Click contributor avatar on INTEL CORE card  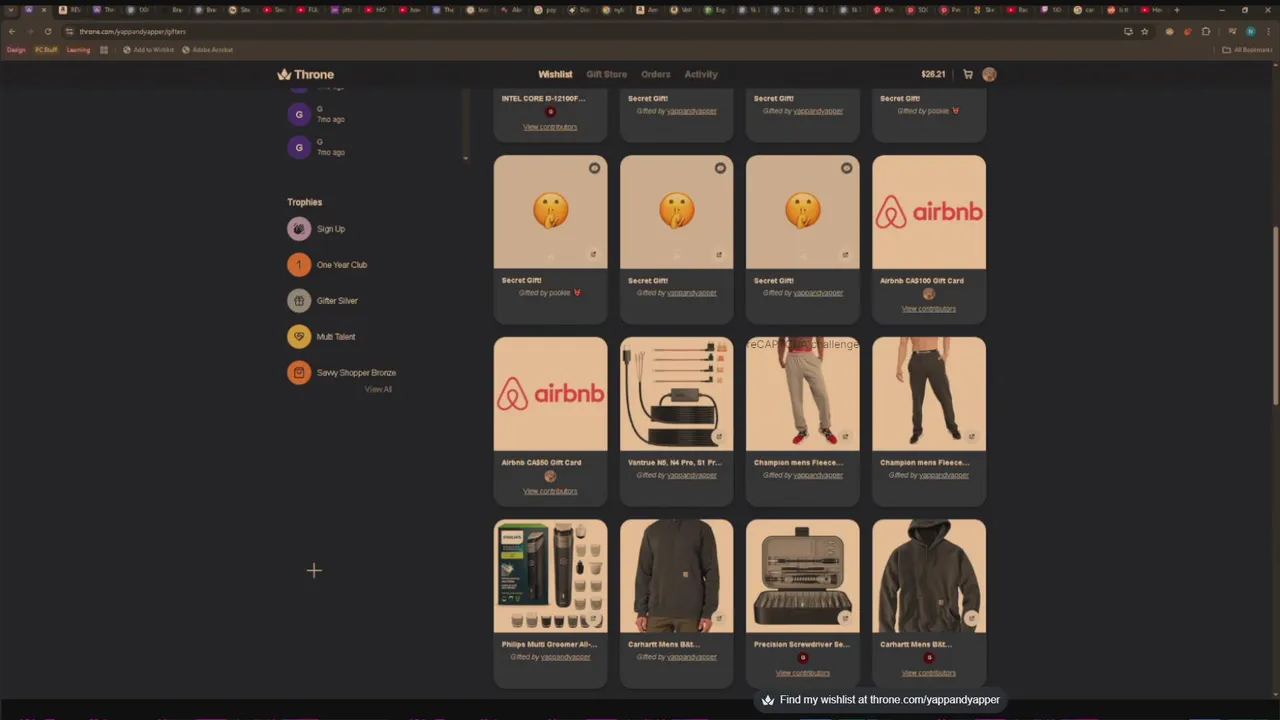click(x=550, y=112)
